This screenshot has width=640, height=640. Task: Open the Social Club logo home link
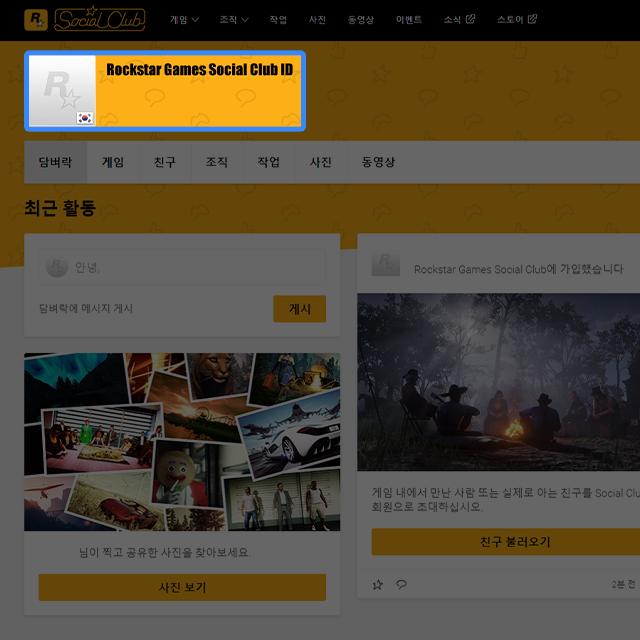100,19
